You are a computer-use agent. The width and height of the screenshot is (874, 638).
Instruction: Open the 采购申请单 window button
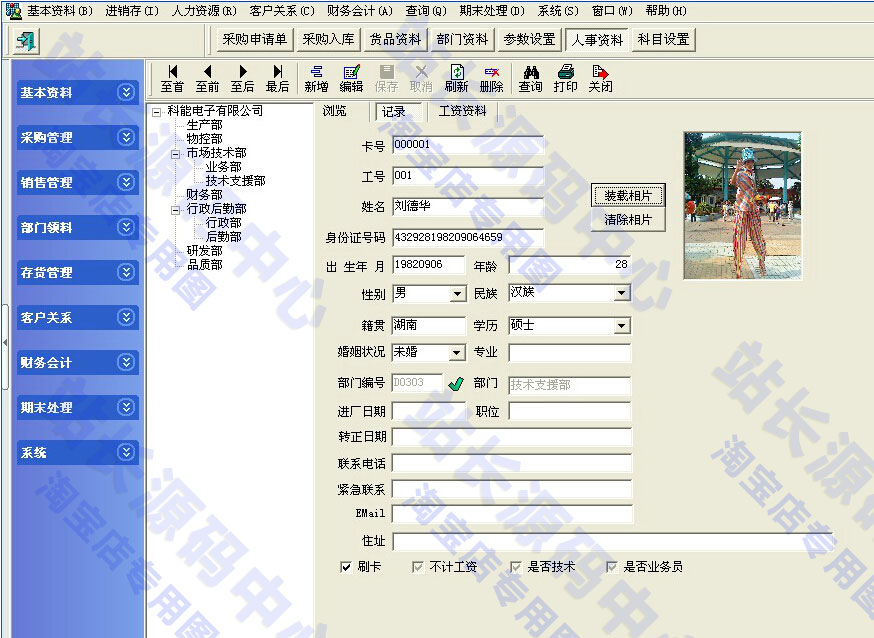click(x=254, y=40)
